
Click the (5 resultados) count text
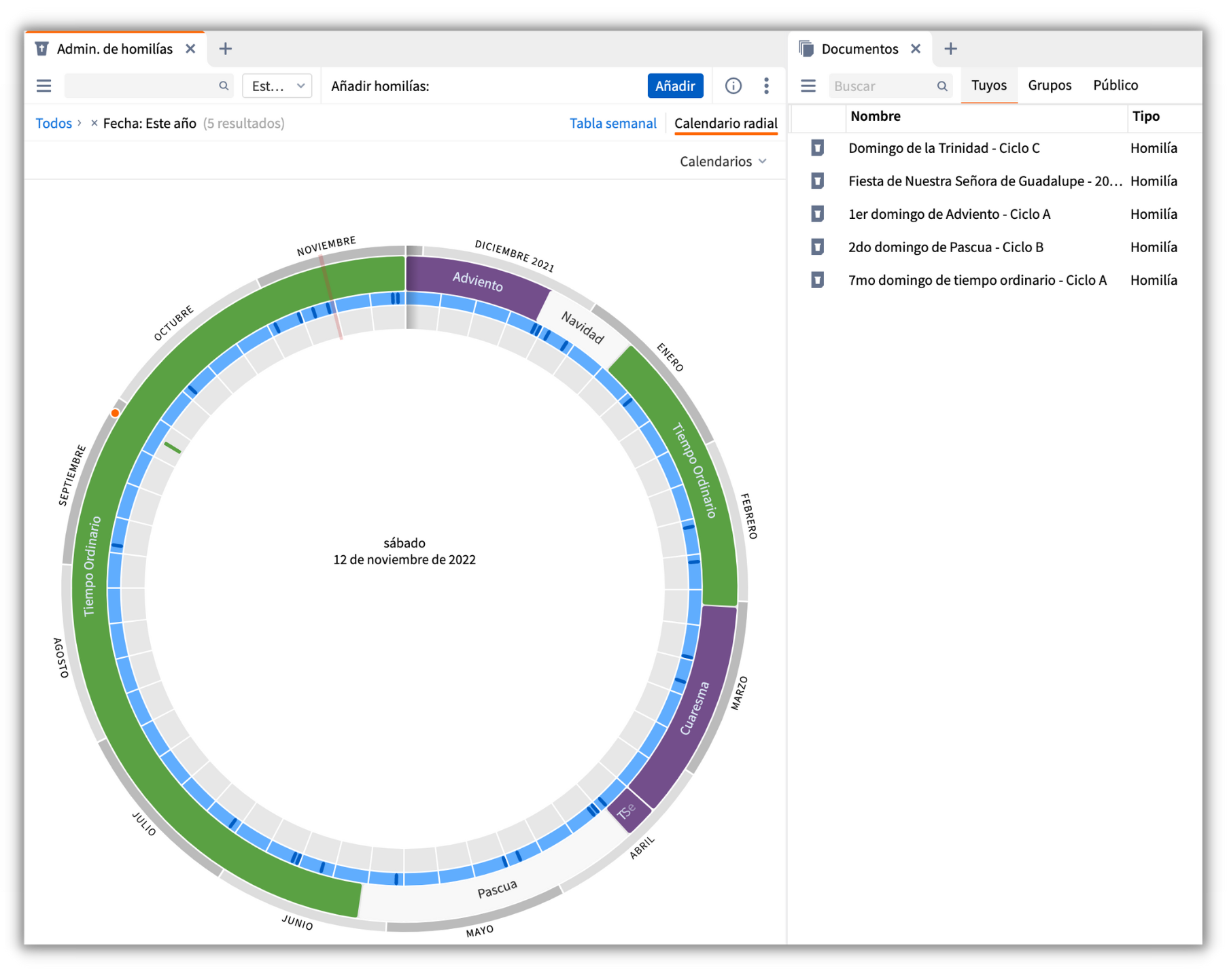[x=243, y=123]
